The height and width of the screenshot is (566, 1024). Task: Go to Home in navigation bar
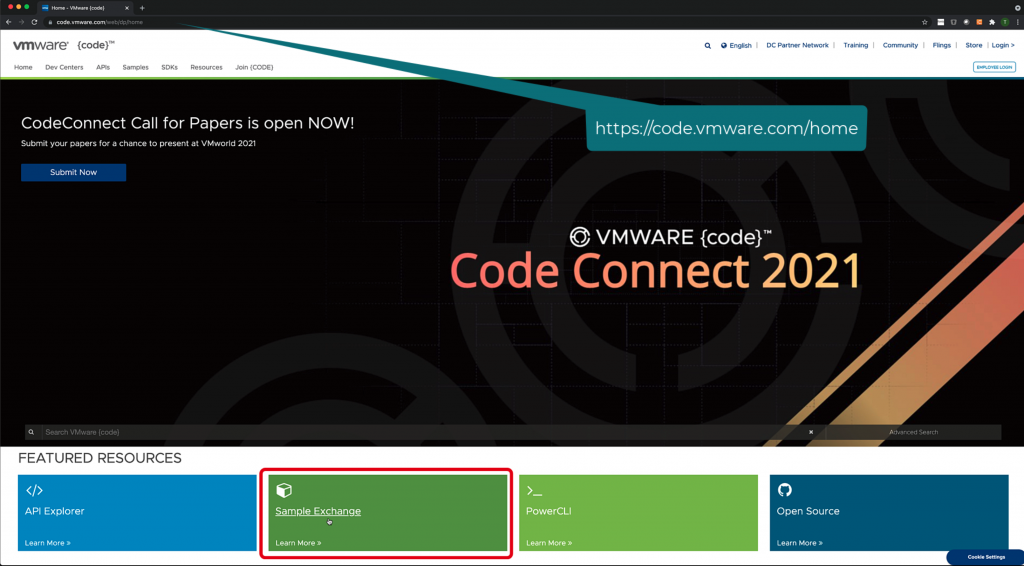point(23,67)
